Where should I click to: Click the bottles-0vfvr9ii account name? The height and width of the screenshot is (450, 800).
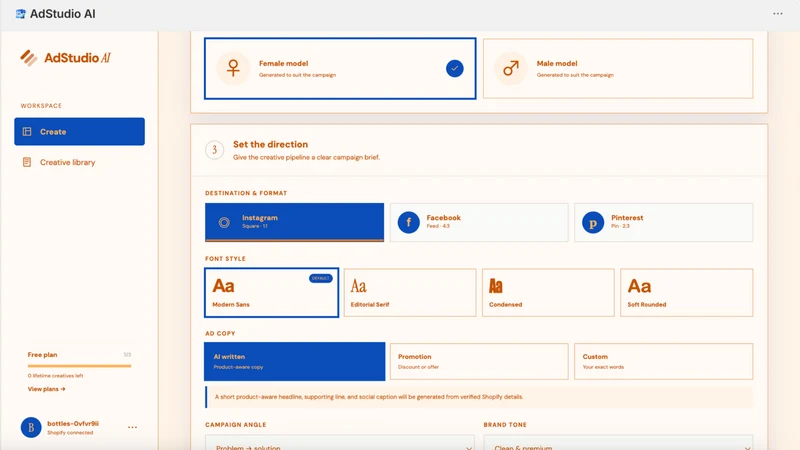[x=73, y=423]
